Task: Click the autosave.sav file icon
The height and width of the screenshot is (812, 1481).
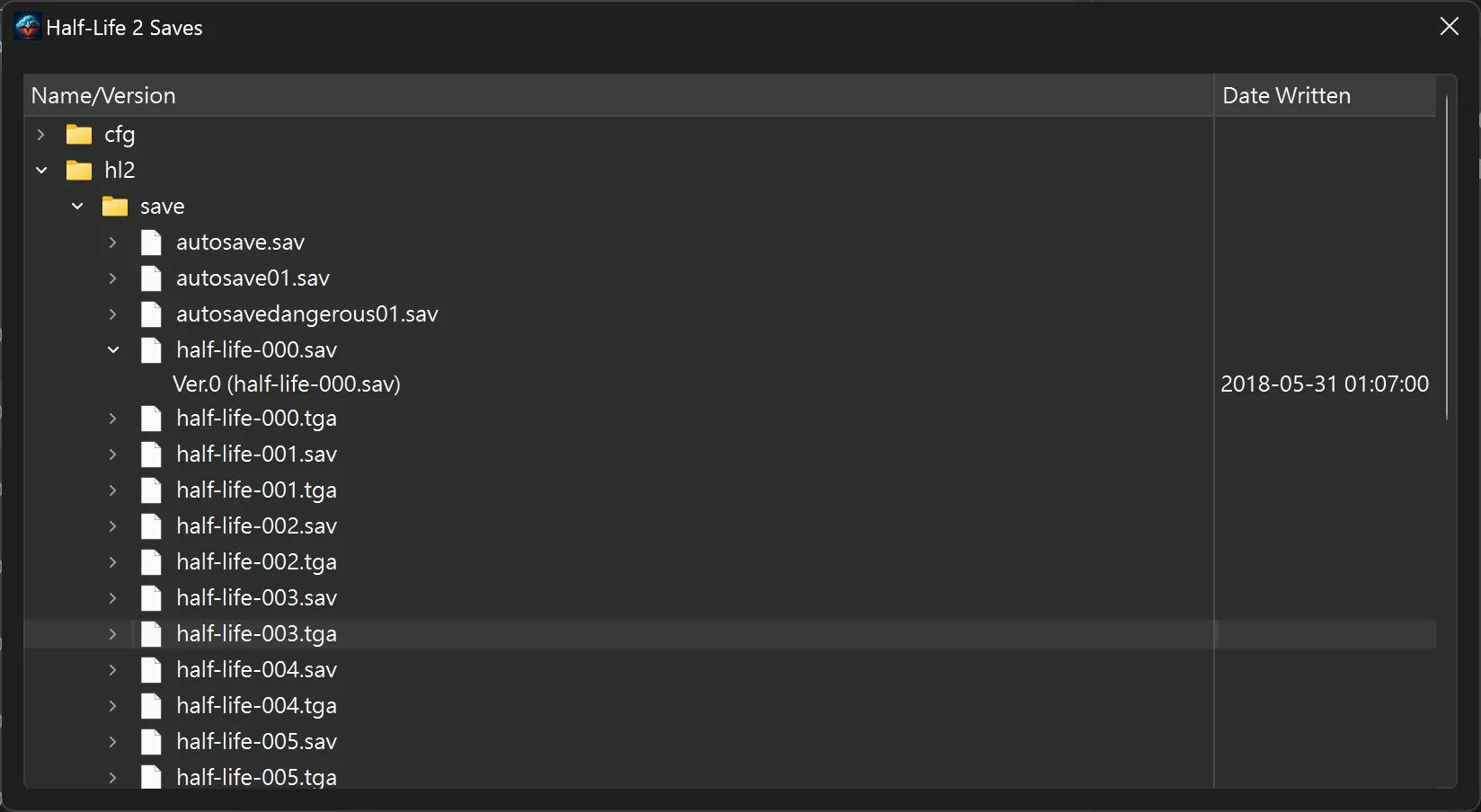Action: (151, 242)
